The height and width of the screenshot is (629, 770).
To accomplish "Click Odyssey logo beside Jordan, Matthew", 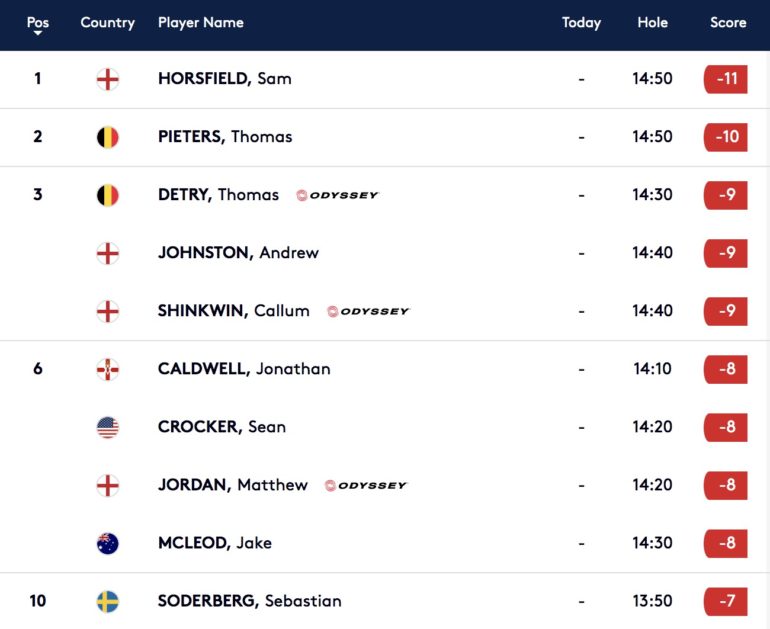I will [366, 485].
